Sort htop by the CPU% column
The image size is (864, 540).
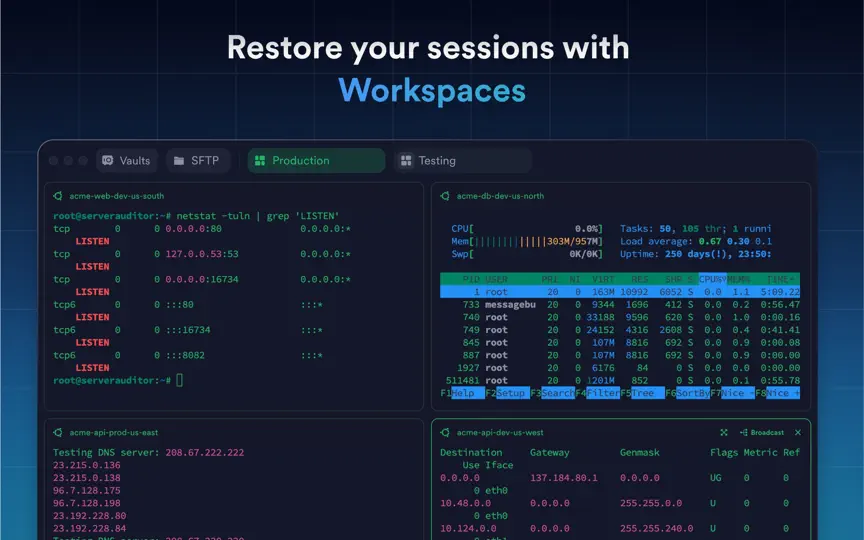click(712, 279)
